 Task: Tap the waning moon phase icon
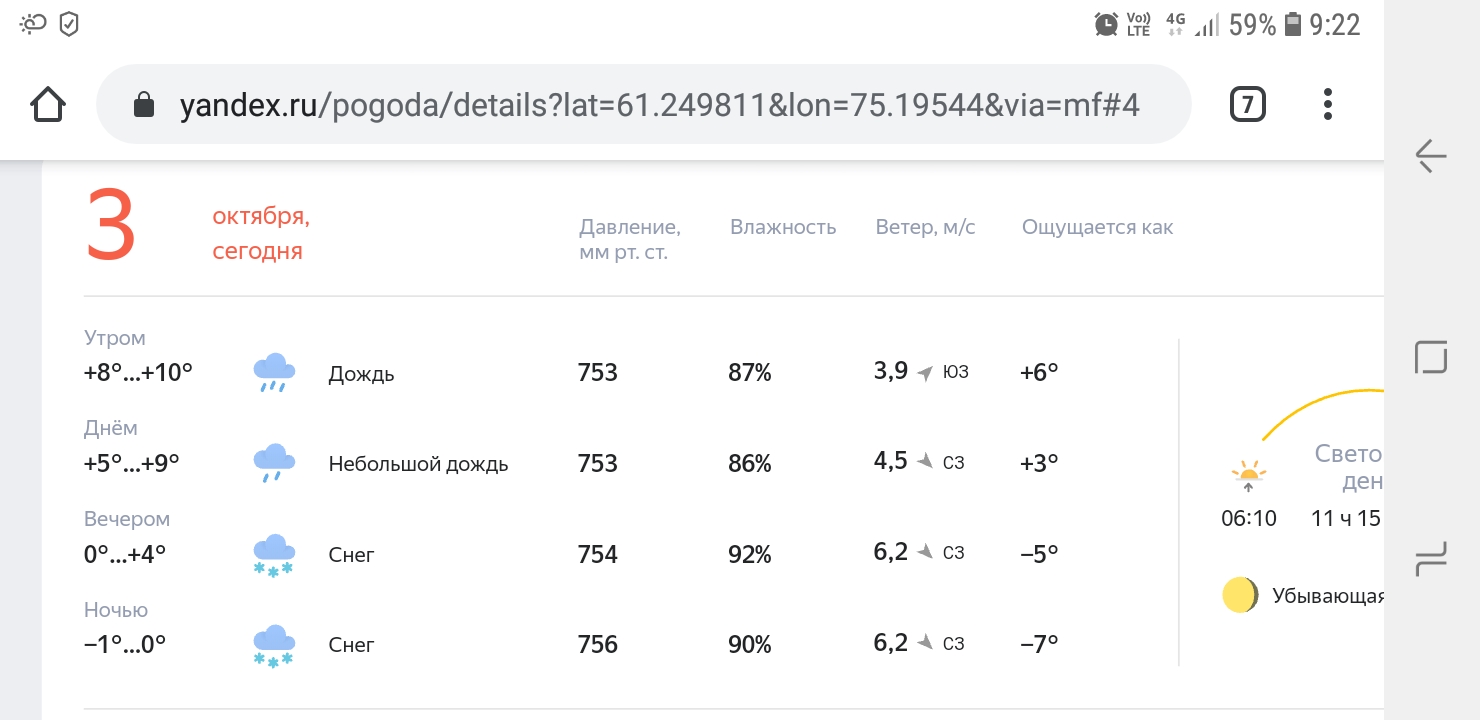tap(1240, 596)
